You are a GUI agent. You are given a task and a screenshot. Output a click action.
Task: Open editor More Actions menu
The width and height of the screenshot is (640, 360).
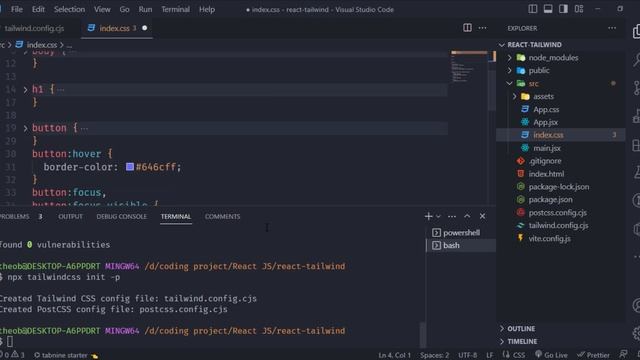point(482,28)
